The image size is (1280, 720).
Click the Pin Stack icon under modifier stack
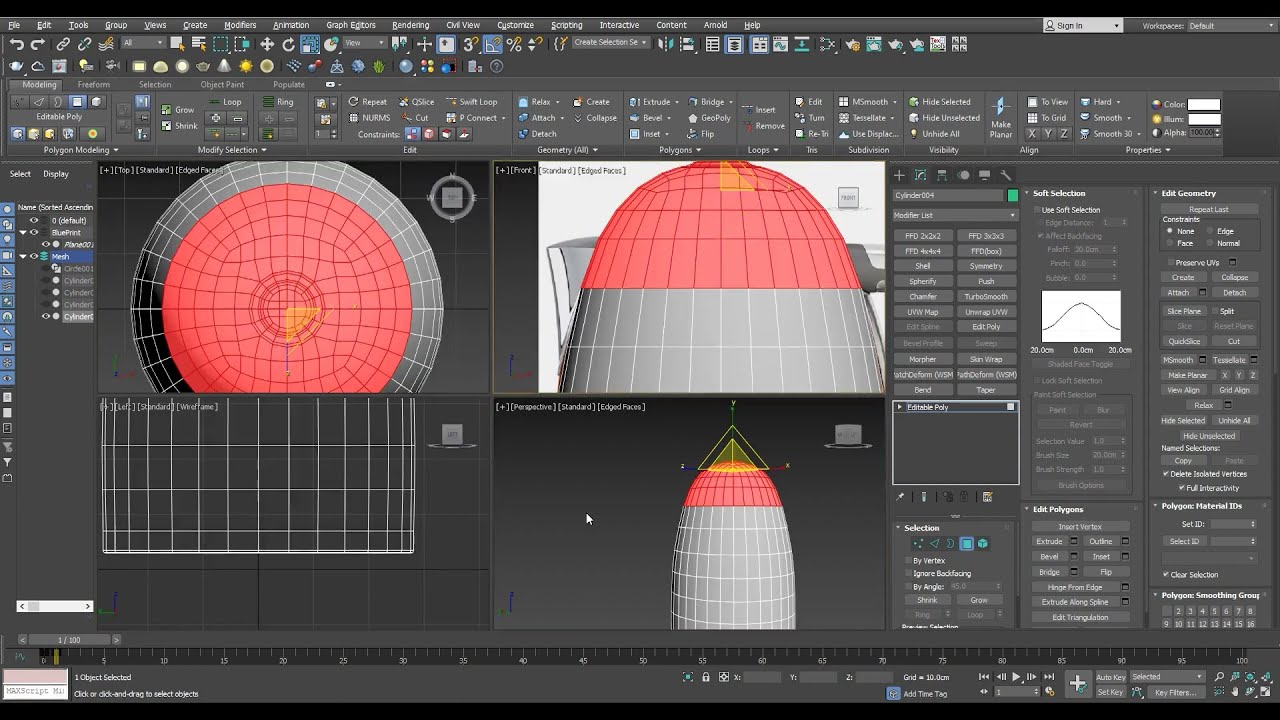point(900,497)
